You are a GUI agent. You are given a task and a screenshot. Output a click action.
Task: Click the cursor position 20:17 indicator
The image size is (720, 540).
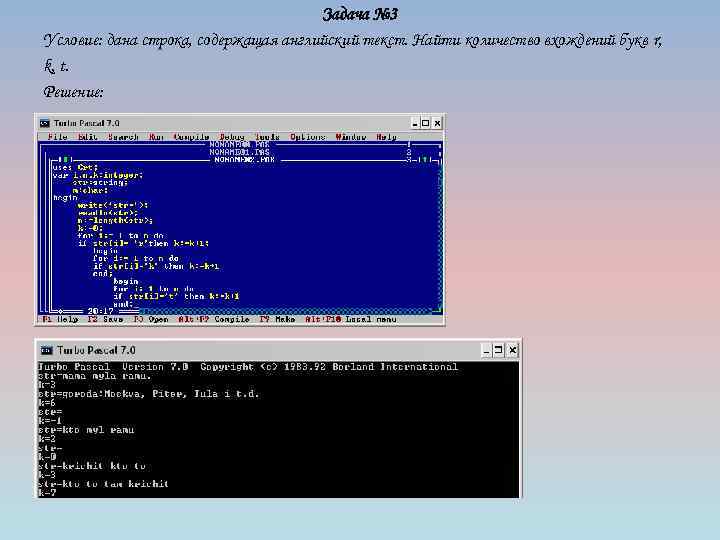(x=100, y=311)
